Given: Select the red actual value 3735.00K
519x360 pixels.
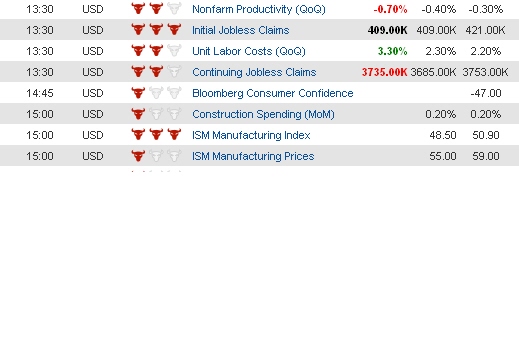Looking at the screenshot, I should (384, 72).
